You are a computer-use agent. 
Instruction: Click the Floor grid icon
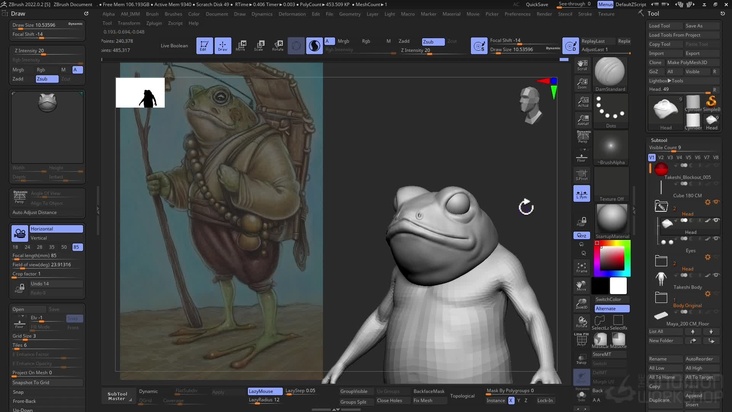point(582,158)
